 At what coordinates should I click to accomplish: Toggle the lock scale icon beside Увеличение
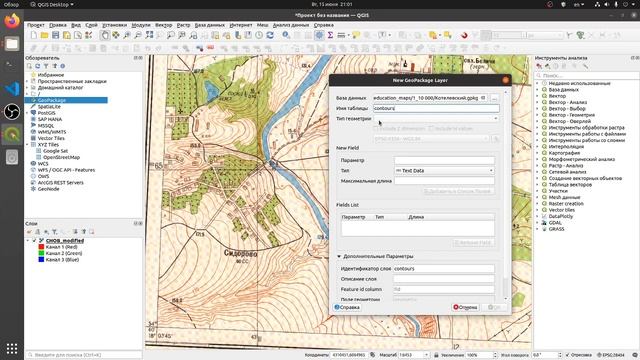pyautogui.click(x=436, y=355)
